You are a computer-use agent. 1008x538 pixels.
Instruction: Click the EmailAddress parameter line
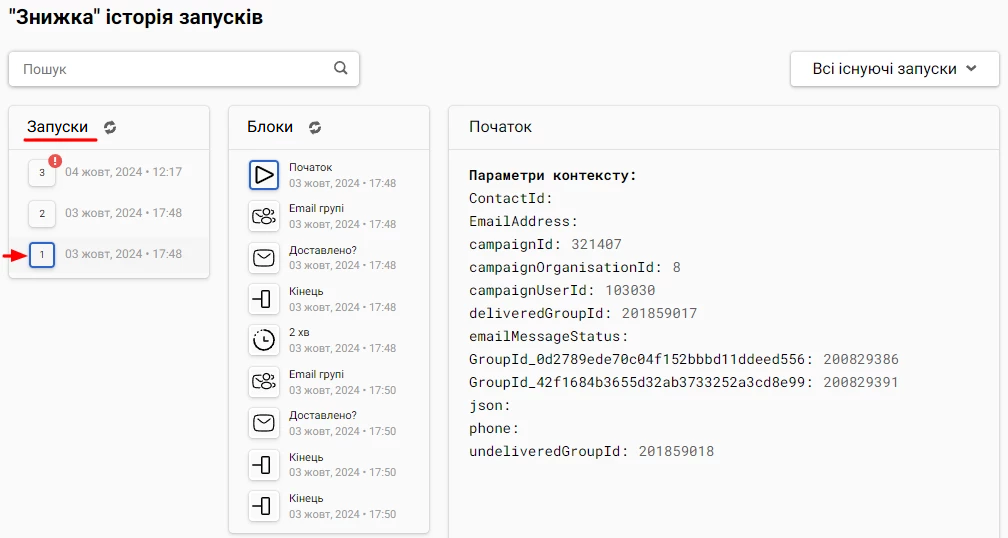pyautogui.click(x=523, y=221)
